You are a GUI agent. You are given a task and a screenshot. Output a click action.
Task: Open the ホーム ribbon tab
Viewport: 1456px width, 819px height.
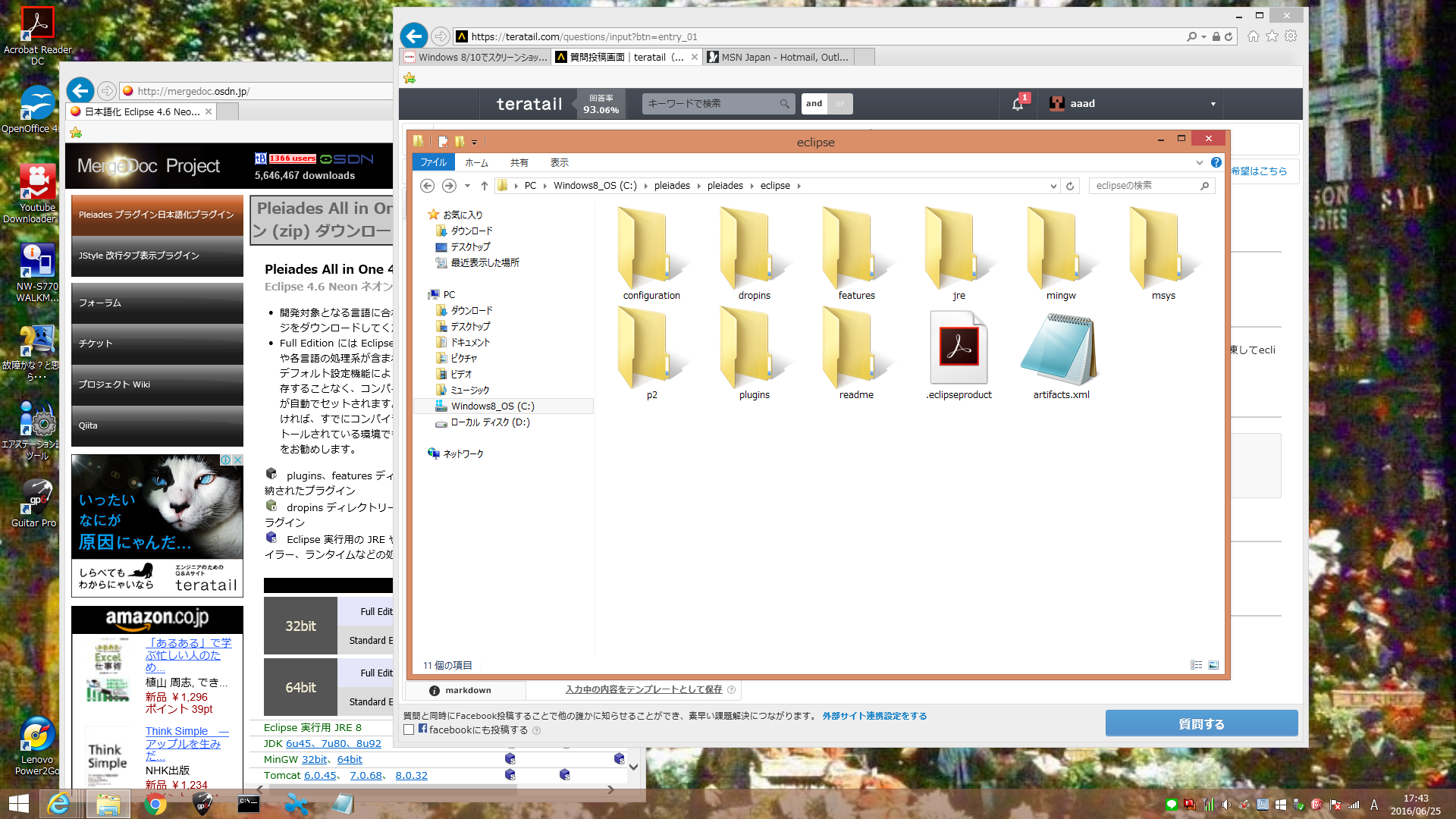tap(476, 162)
